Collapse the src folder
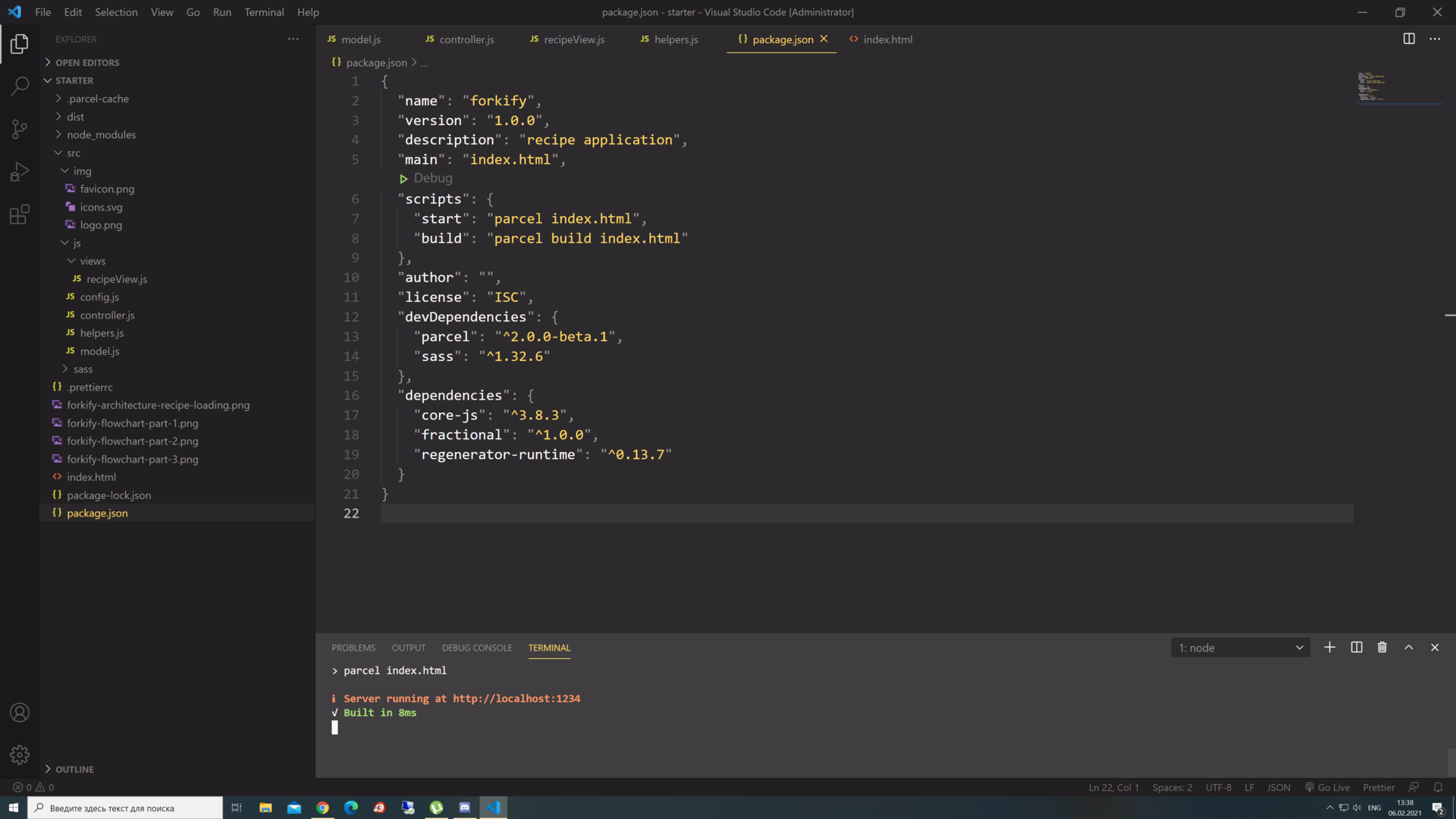The height and width of the screenshot is (819, 1456). pyautogui.click(x=73, y=153)
